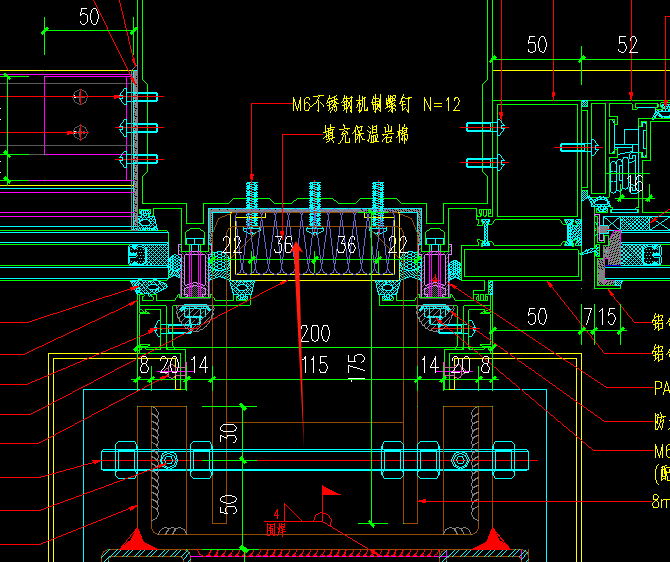Click the left 22 dimension text
This screenshot has width=670, height=562.
232,245
